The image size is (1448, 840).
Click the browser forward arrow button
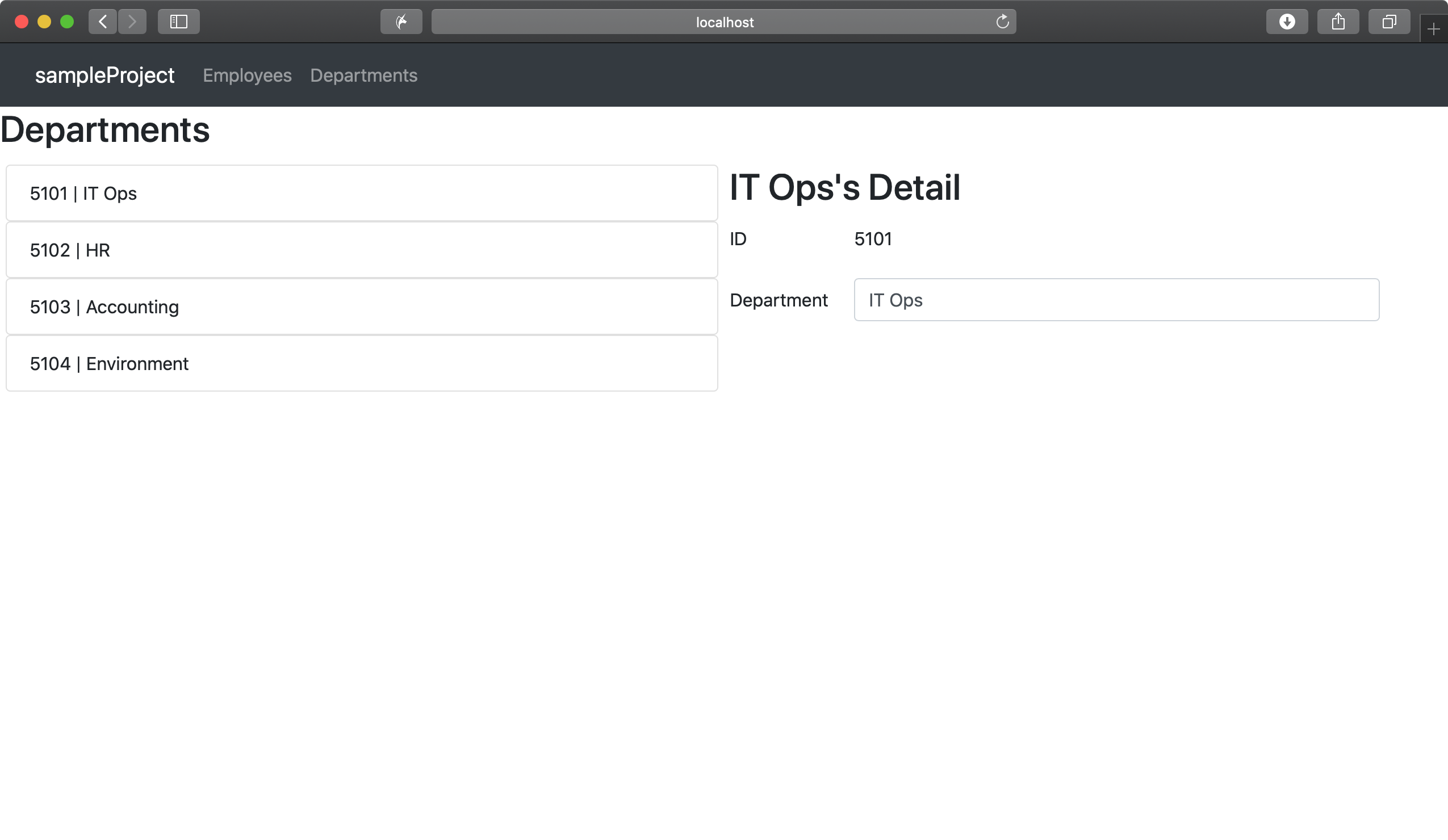[132, 22]
